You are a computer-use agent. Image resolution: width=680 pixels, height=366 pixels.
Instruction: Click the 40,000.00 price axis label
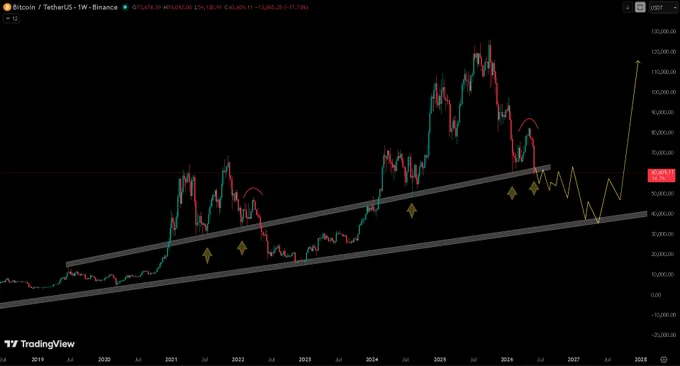[663, 214]
